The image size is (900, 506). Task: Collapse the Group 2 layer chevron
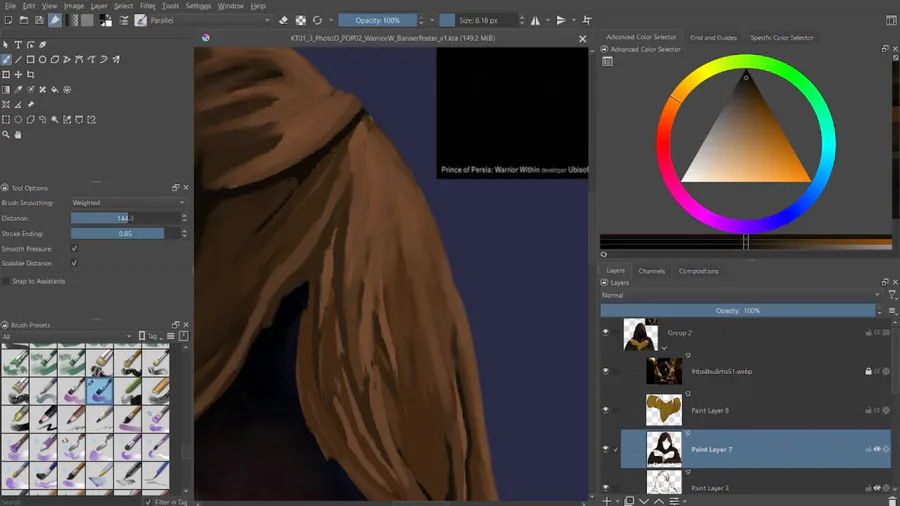click(x=664, y=348)
